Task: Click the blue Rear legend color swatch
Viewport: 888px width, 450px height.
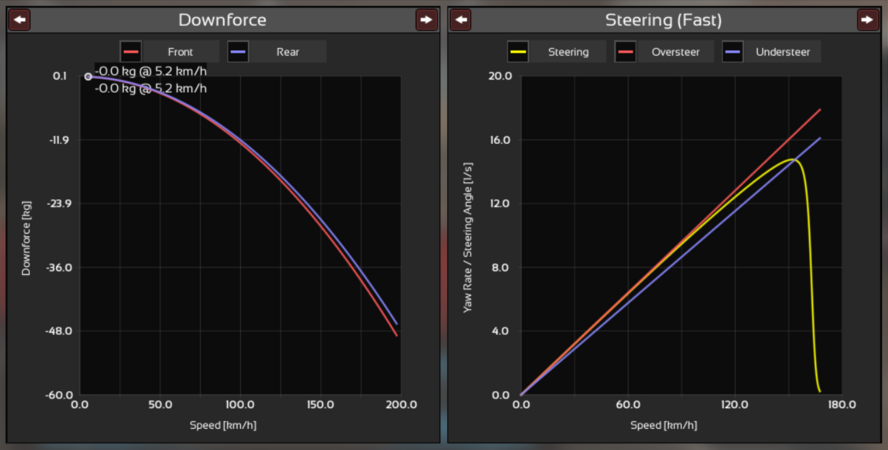Action: [238, 52]
